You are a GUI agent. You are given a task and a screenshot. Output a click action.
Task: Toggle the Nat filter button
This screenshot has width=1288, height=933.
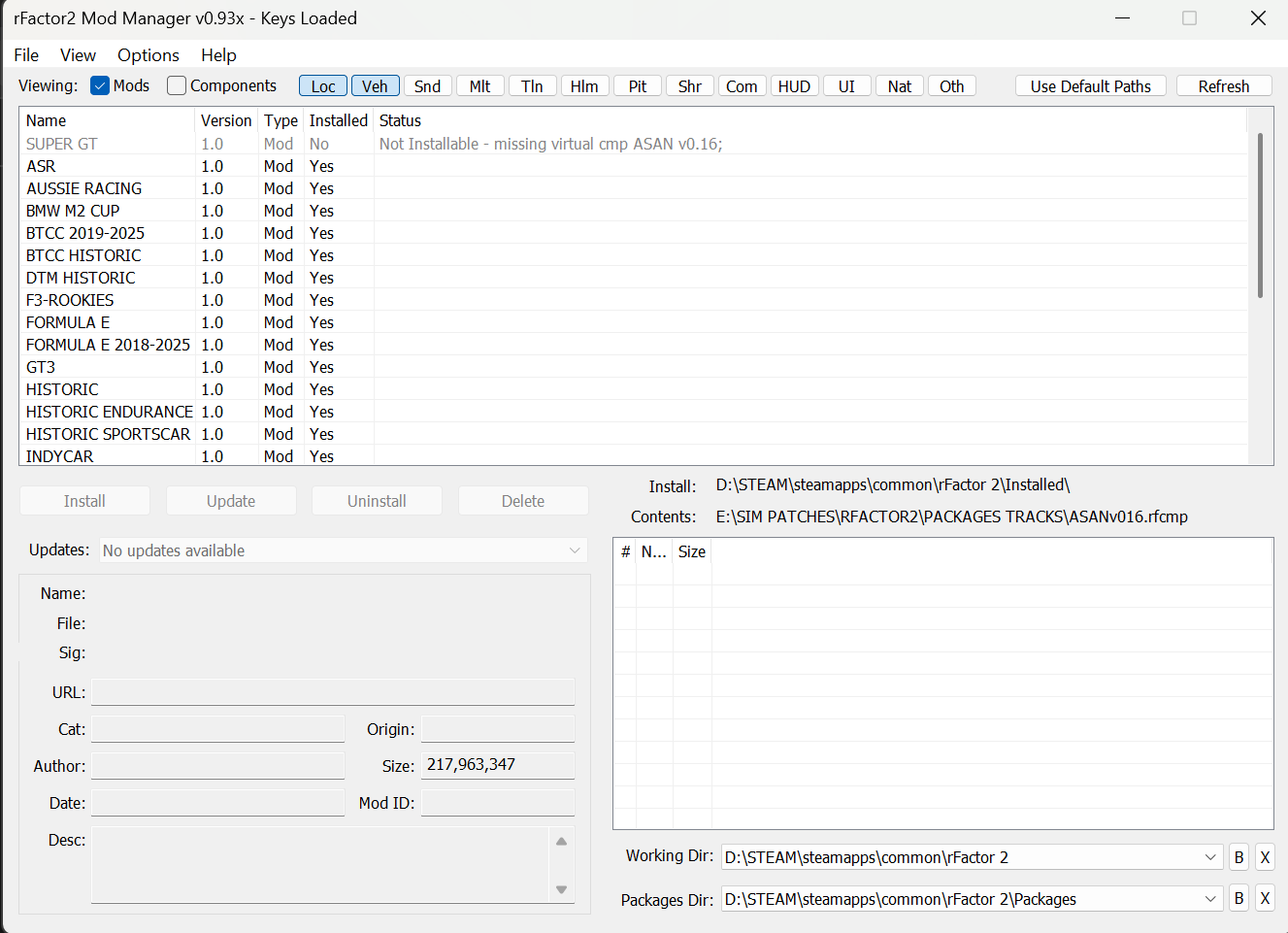(x=899, y=86)
